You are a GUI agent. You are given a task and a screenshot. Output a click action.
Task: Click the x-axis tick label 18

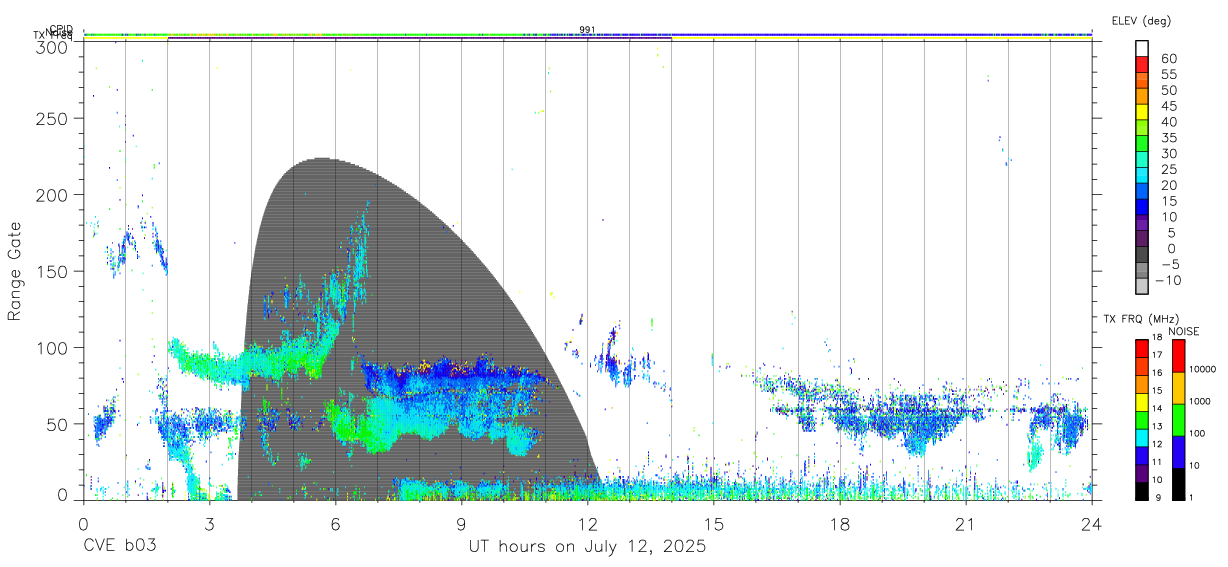[840, 524]
